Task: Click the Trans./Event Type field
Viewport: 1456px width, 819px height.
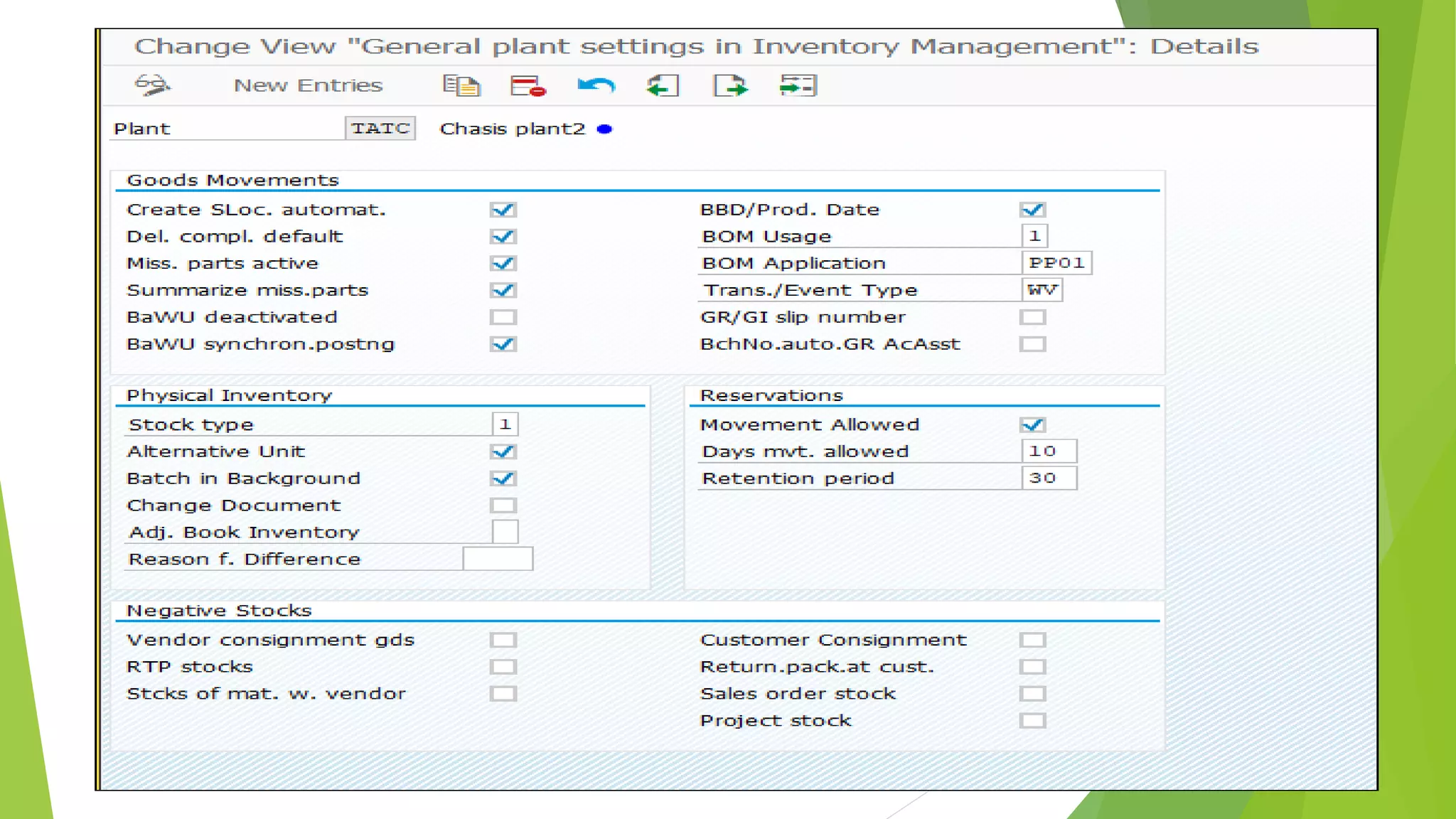Action: [x=1042, y=290]
